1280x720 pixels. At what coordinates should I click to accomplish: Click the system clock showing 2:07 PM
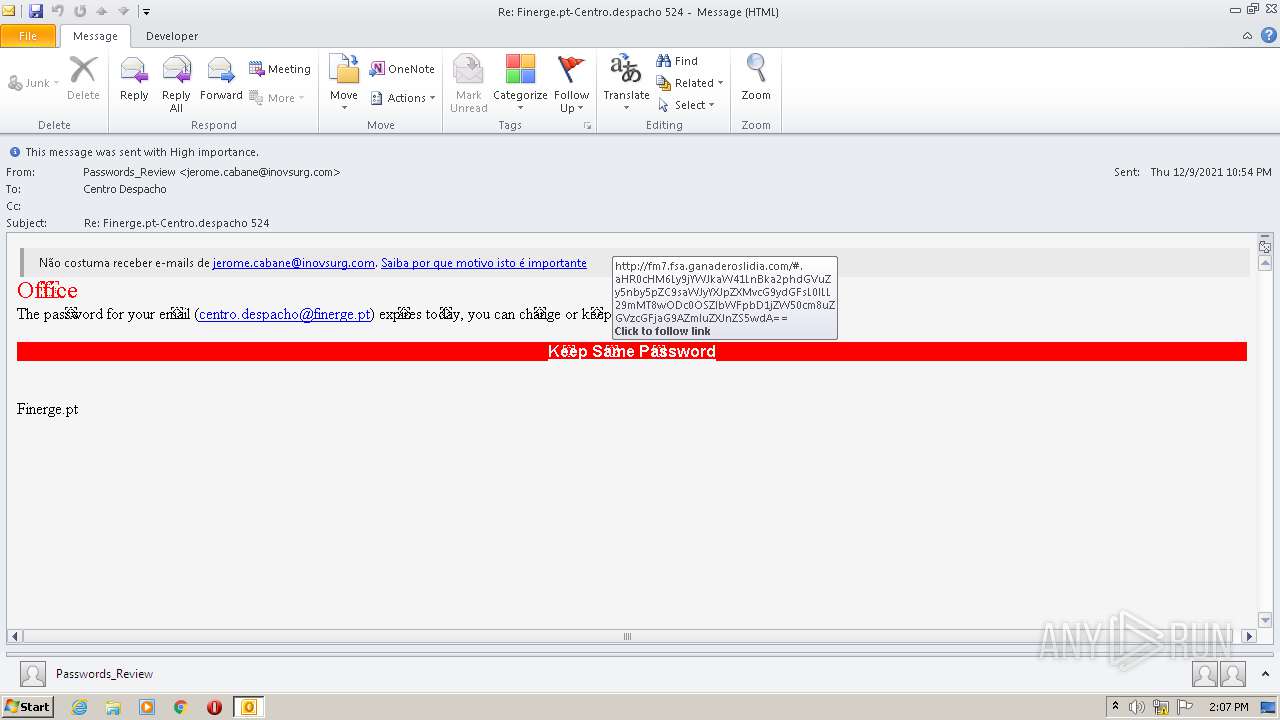[1228, 707]
